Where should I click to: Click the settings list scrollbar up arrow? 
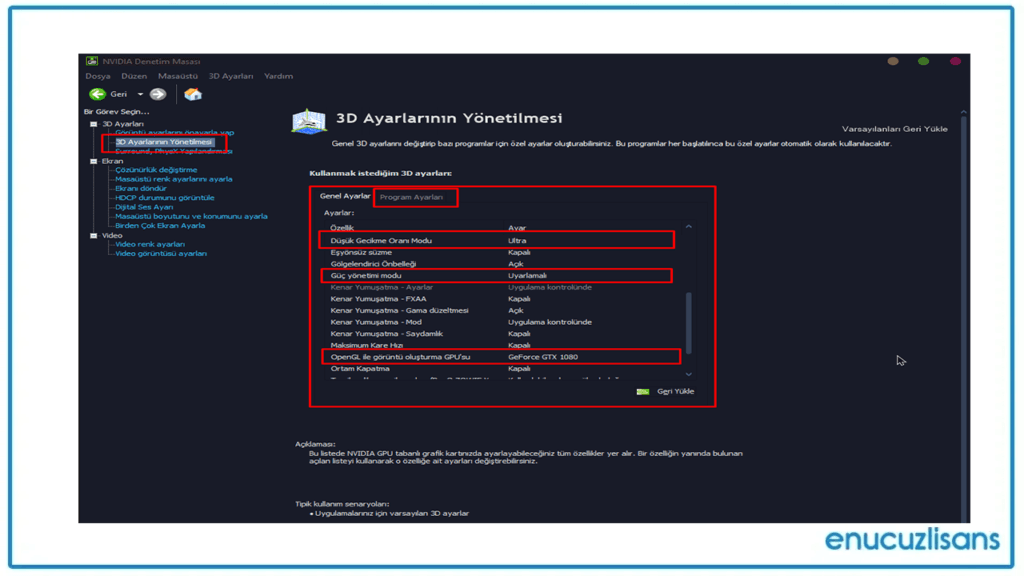tap(688, 228)
